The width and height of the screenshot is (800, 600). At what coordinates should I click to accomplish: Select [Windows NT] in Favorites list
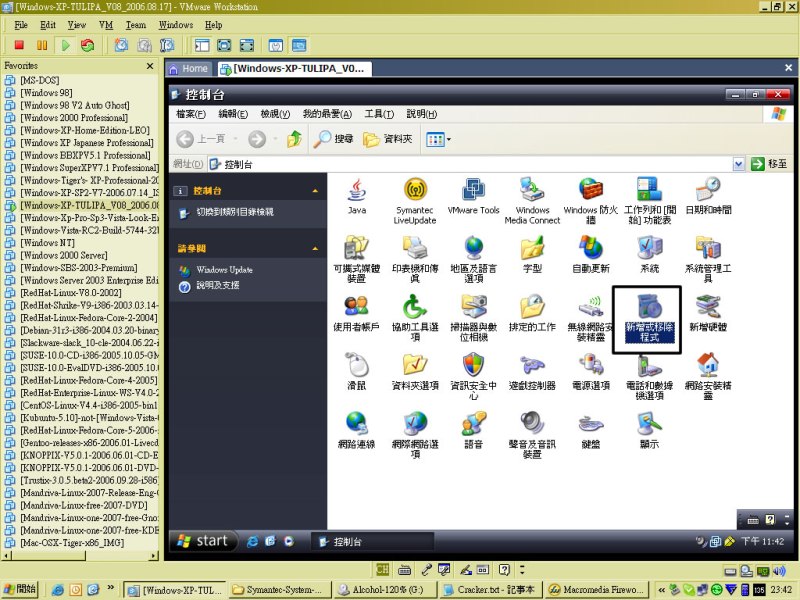coord(47,243)
